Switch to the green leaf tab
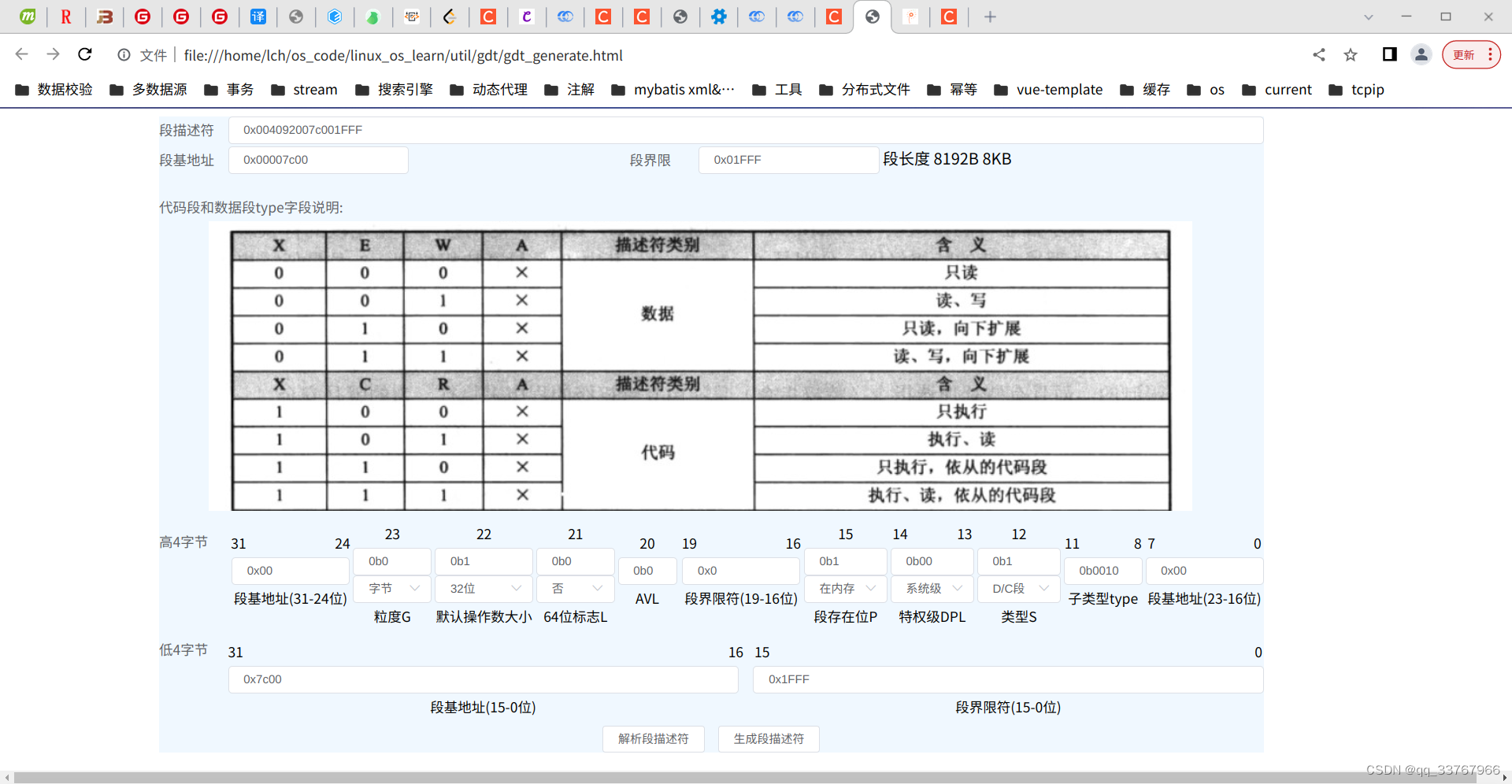Image resolution: width=1512 pixels, height=784 pixels. tap(373, 17)
